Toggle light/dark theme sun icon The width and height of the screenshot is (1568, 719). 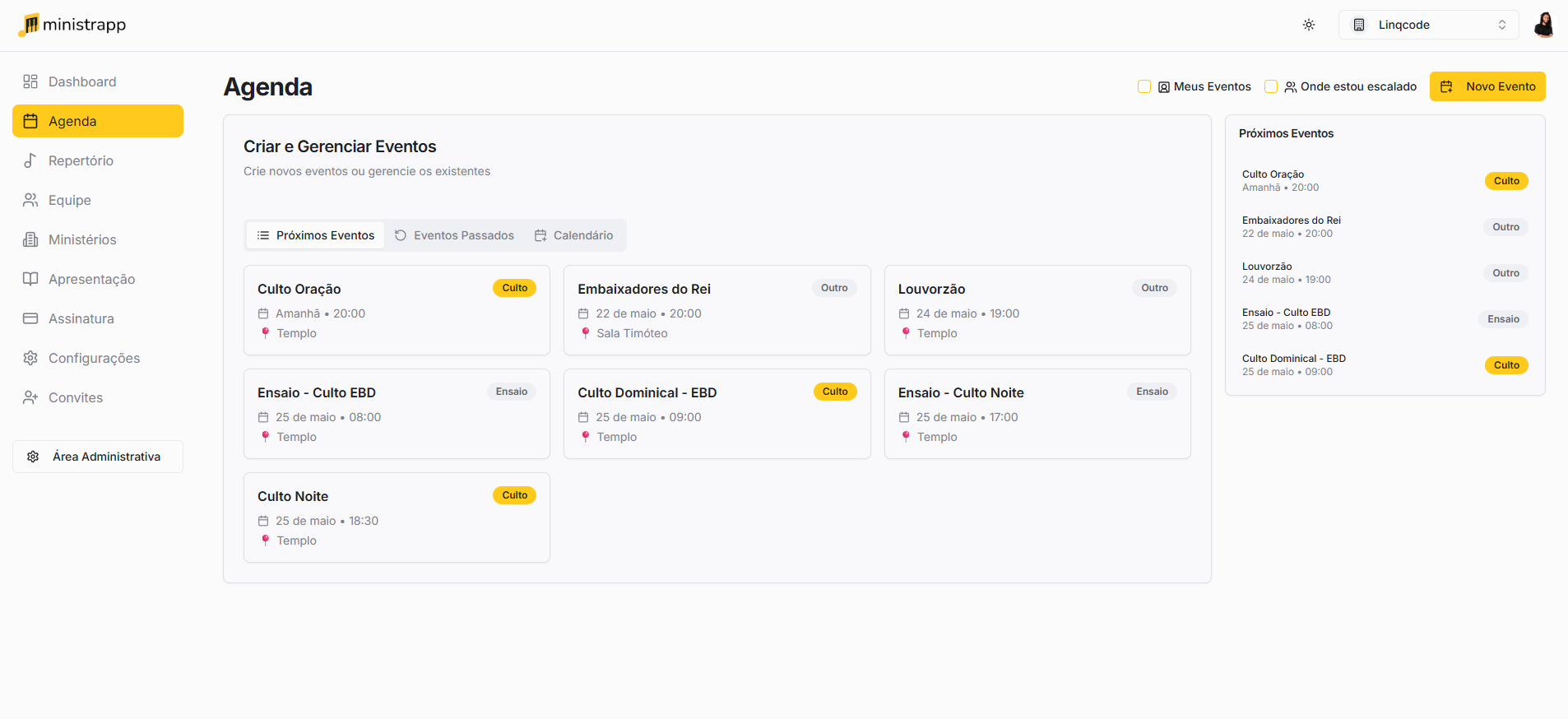tap(1309, 25)
